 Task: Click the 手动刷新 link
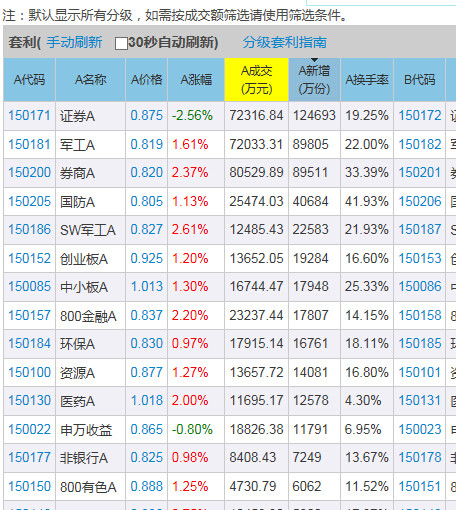pyautogui.click(x=74, y=42)
